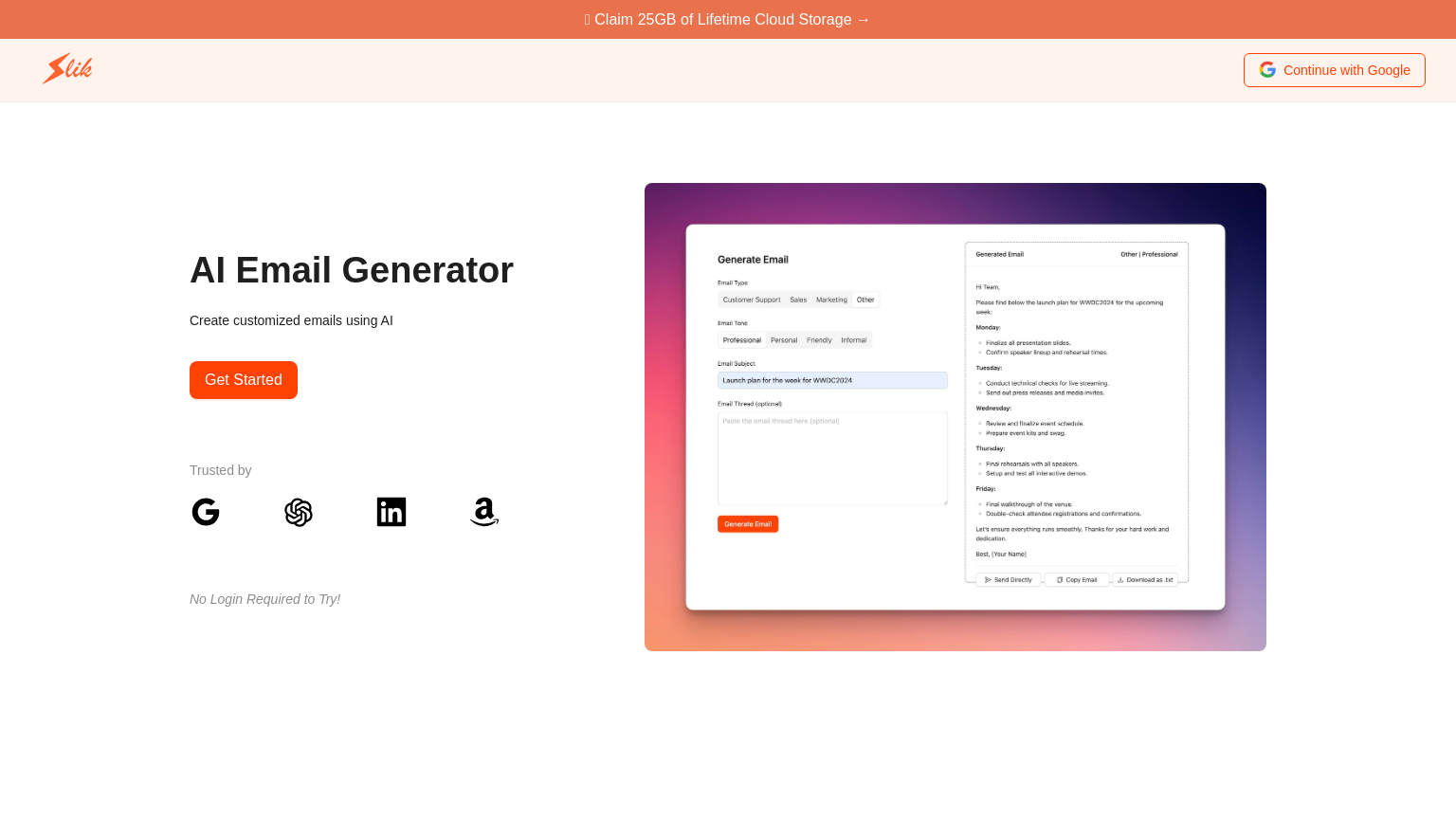Click the Amazon logo
The height and width of the screenshot is (819, 1456).
tap(484, 512)
